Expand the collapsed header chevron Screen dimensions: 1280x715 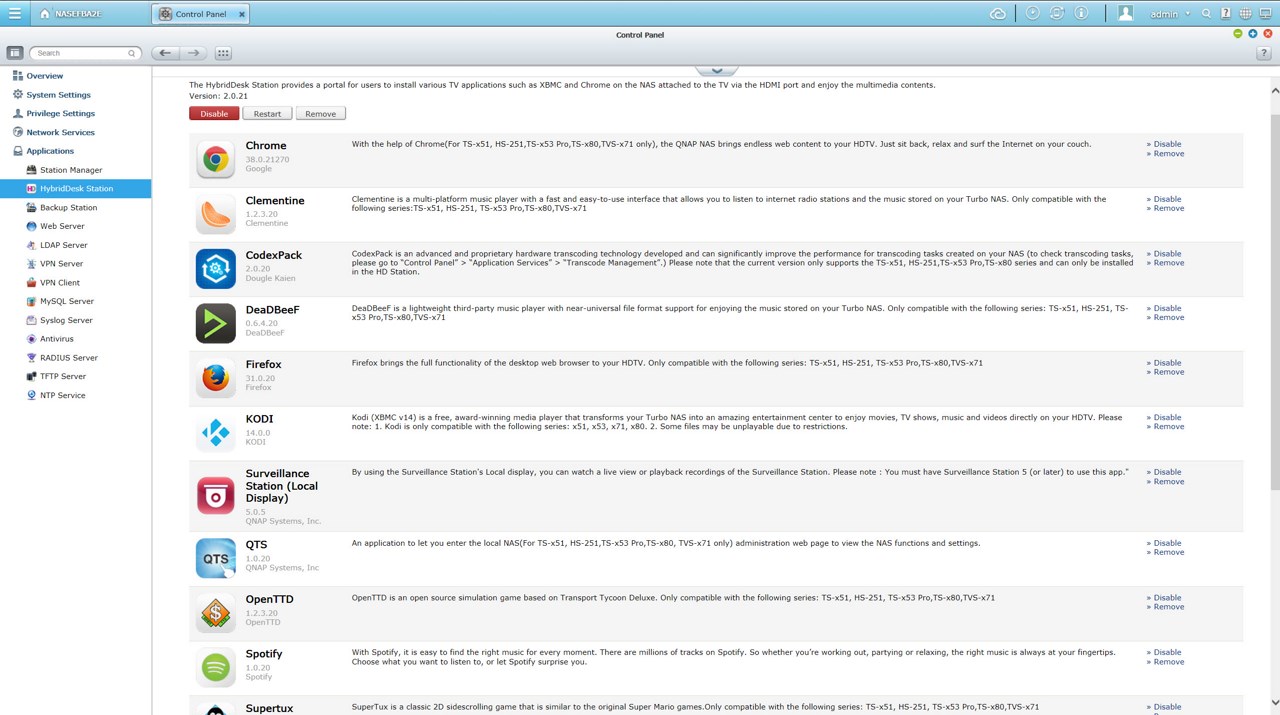coord(716,70)
